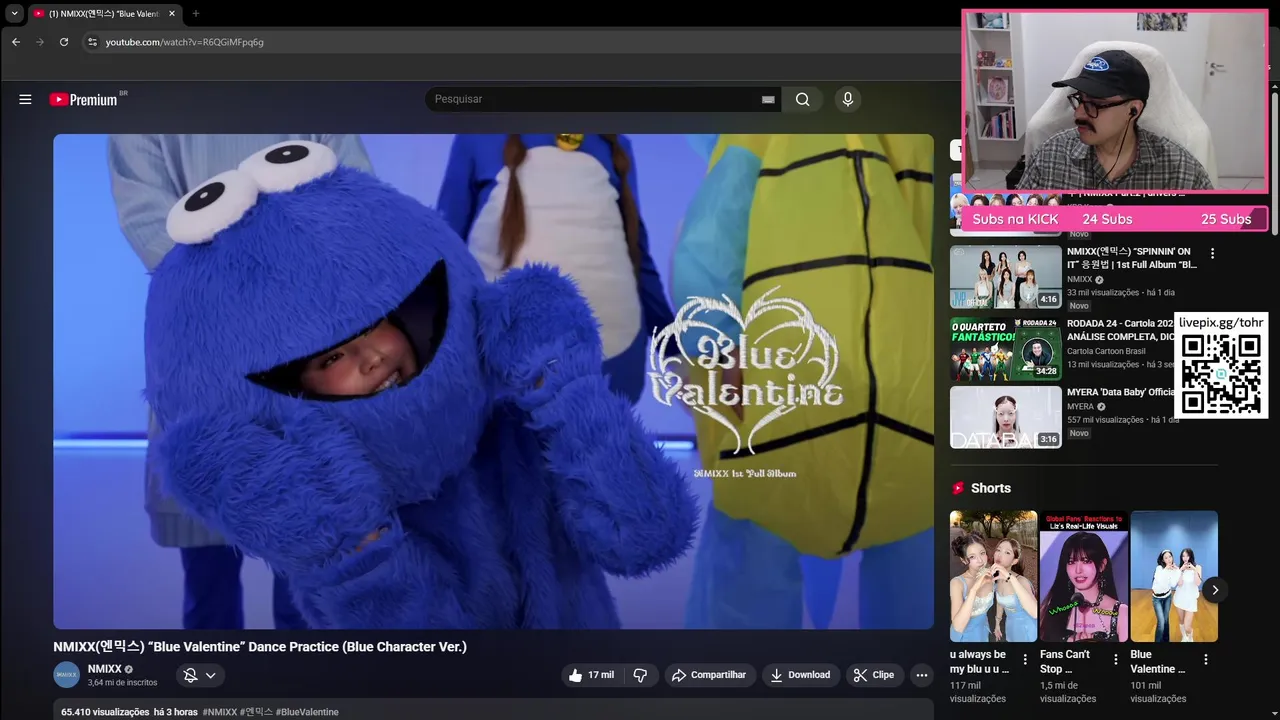Open options for 'Fans Can't Stop' short
The width and height of the screenshot is (1280, 720).
1114,660
